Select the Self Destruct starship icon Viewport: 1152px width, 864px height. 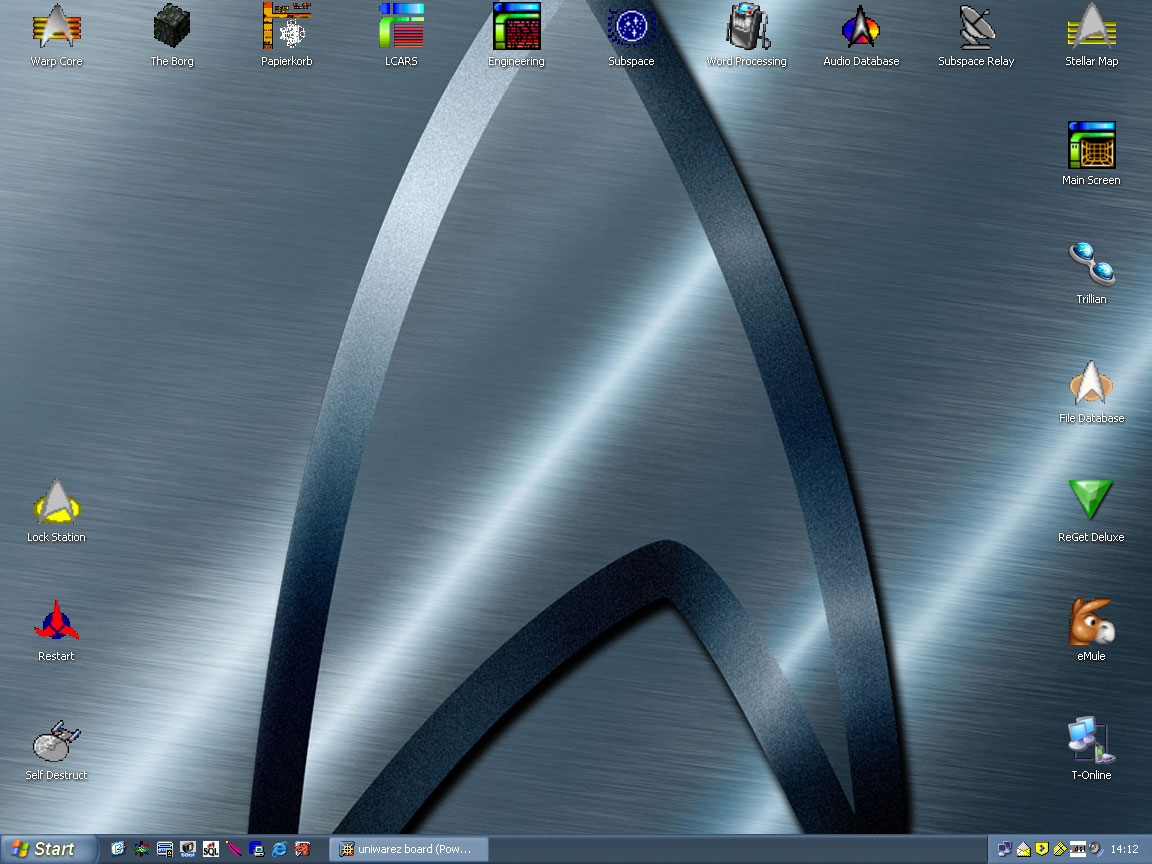point(56,742)
